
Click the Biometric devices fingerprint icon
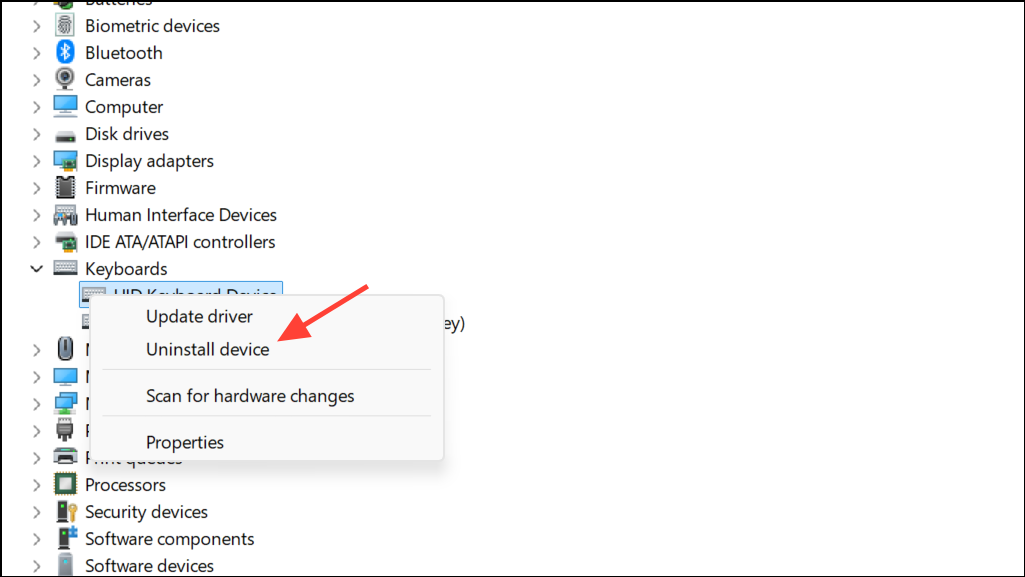coord(65,26)
